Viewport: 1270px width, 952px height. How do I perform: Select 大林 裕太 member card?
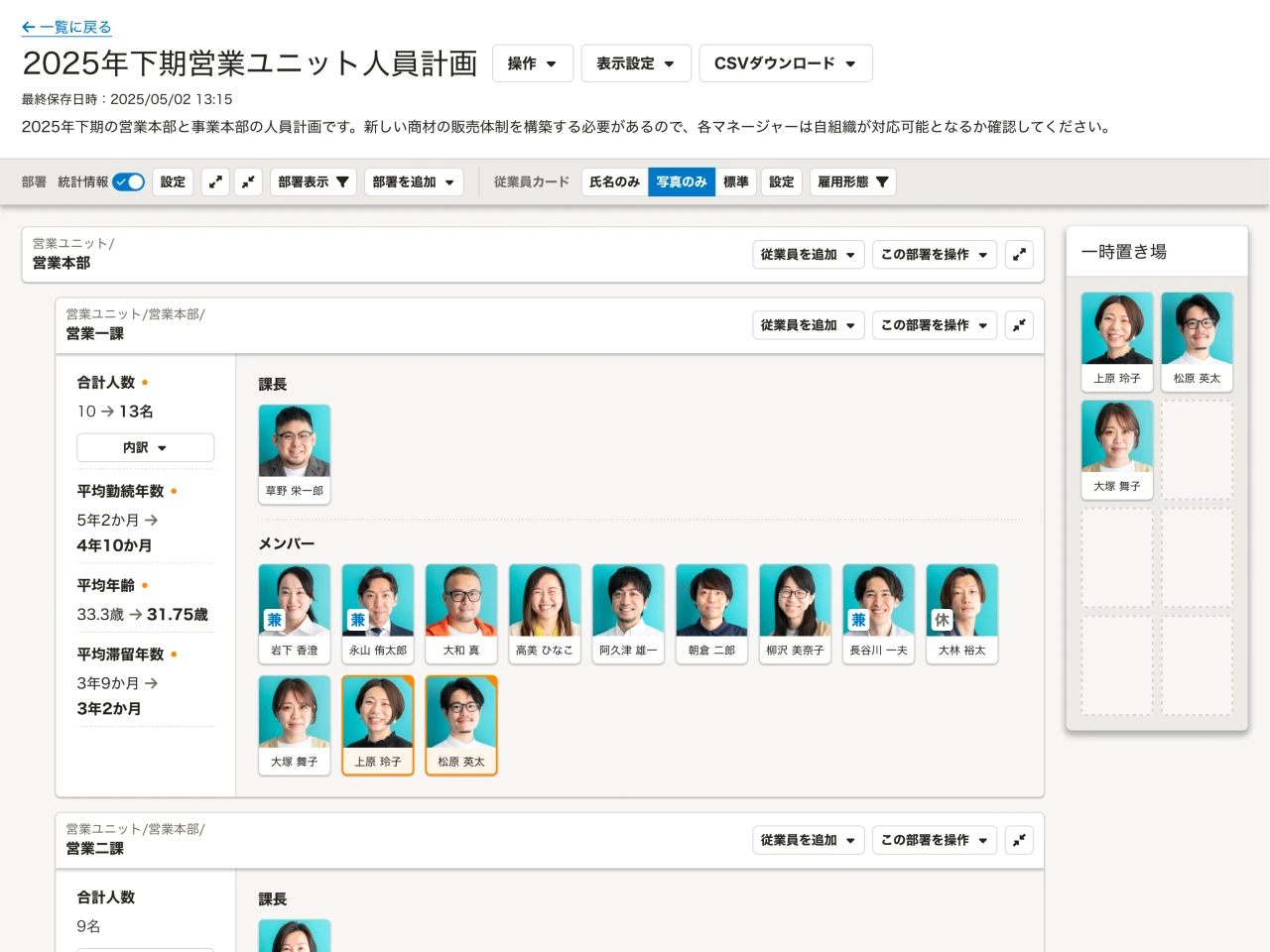(x=961, y=614)
